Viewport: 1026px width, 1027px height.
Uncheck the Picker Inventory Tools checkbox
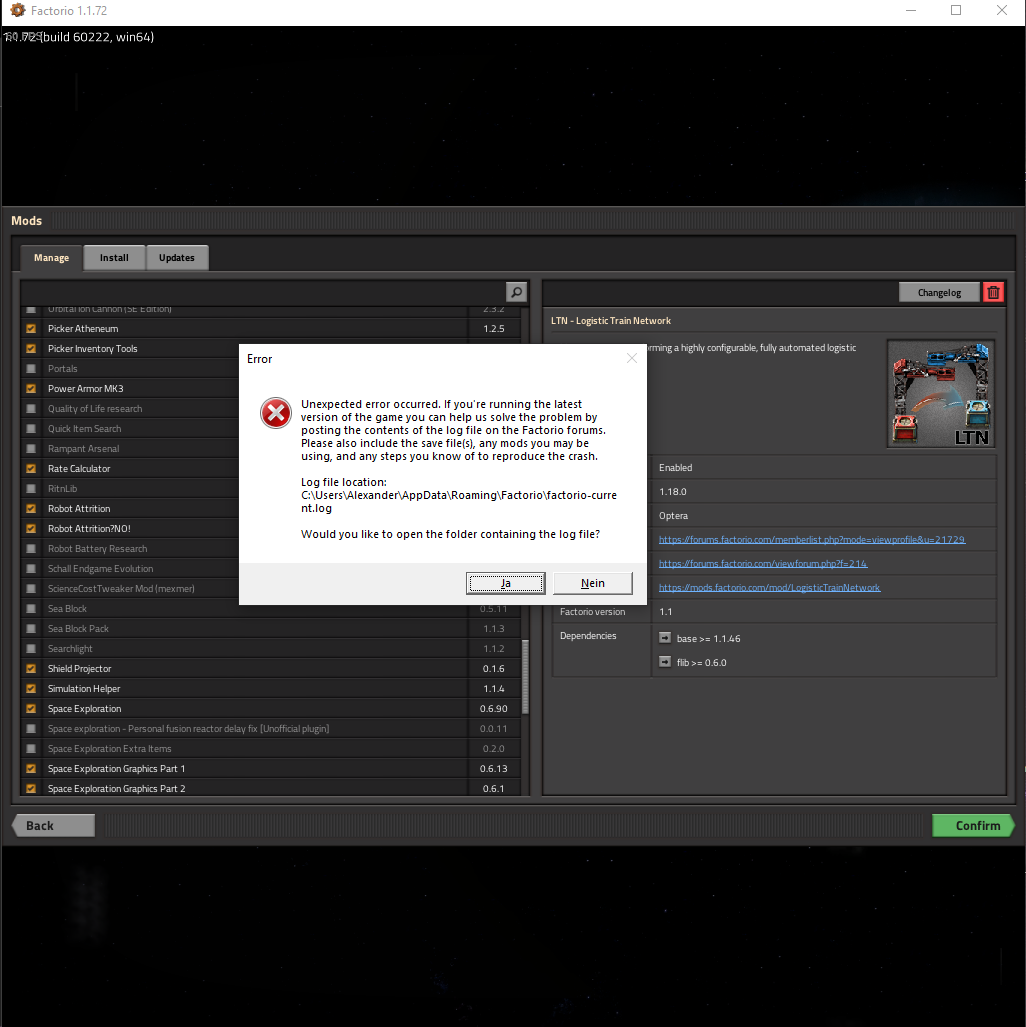click(31, 348)
